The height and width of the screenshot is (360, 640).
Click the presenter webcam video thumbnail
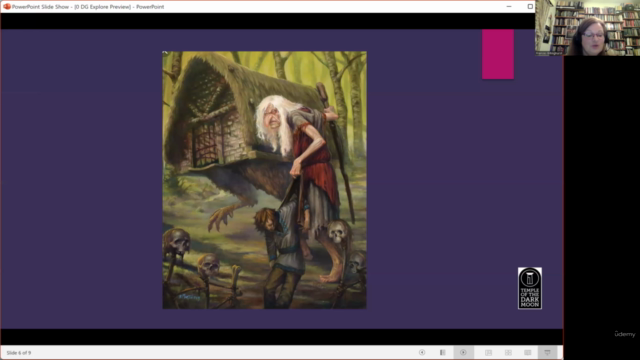point(587,28)
